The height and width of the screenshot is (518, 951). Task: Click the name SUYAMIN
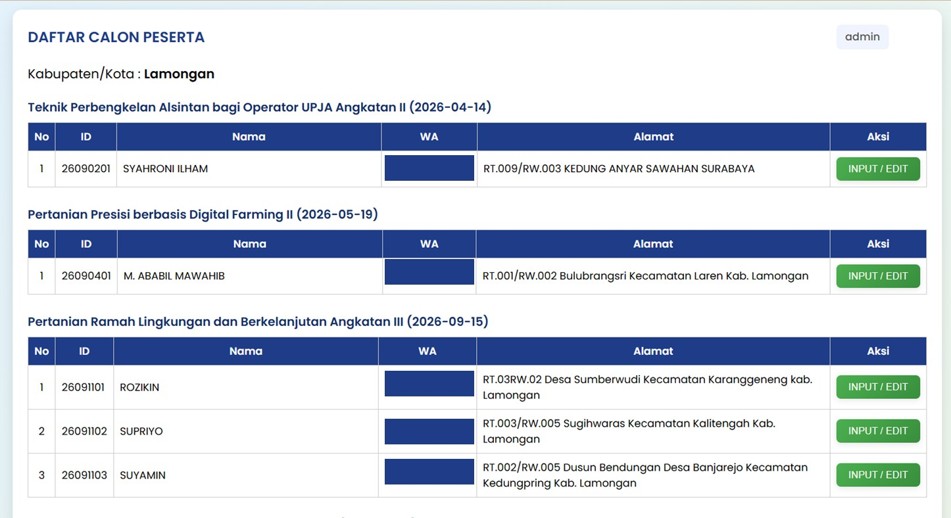(x=143, y=475)
